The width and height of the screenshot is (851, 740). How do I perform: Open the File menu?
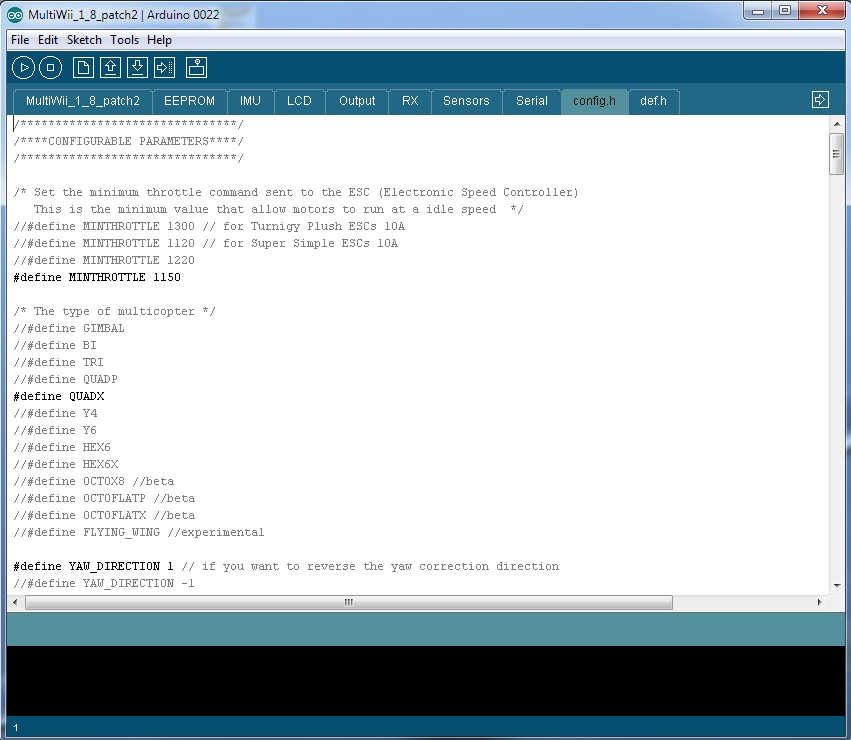[x=20, y=40]
